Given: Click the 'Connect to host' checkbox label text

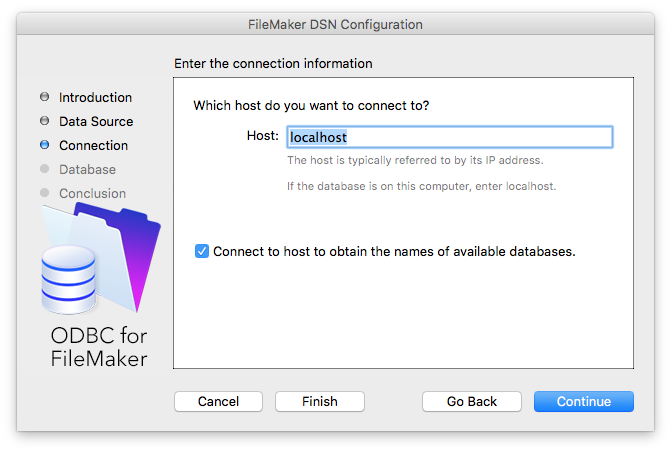Looking at the screenshot, I should click(x=394, y=251).
